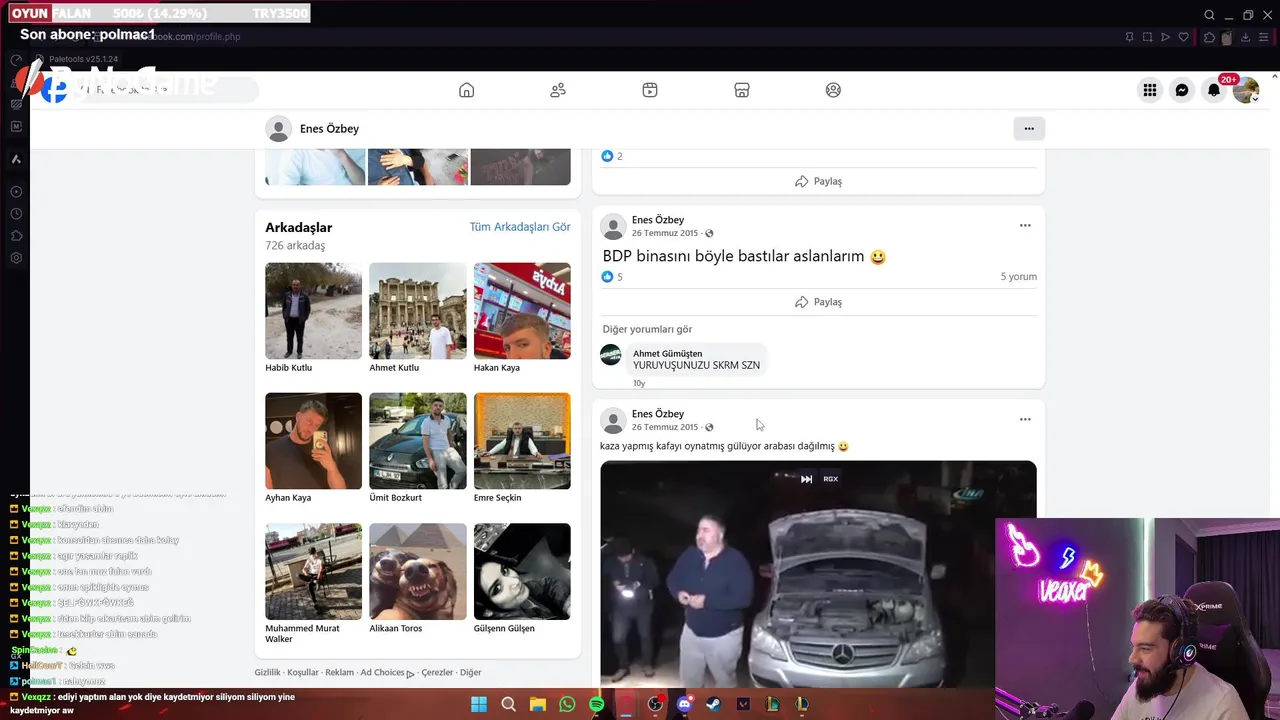Open WhatsApp from the taskbar

click(x=567, y=704)
